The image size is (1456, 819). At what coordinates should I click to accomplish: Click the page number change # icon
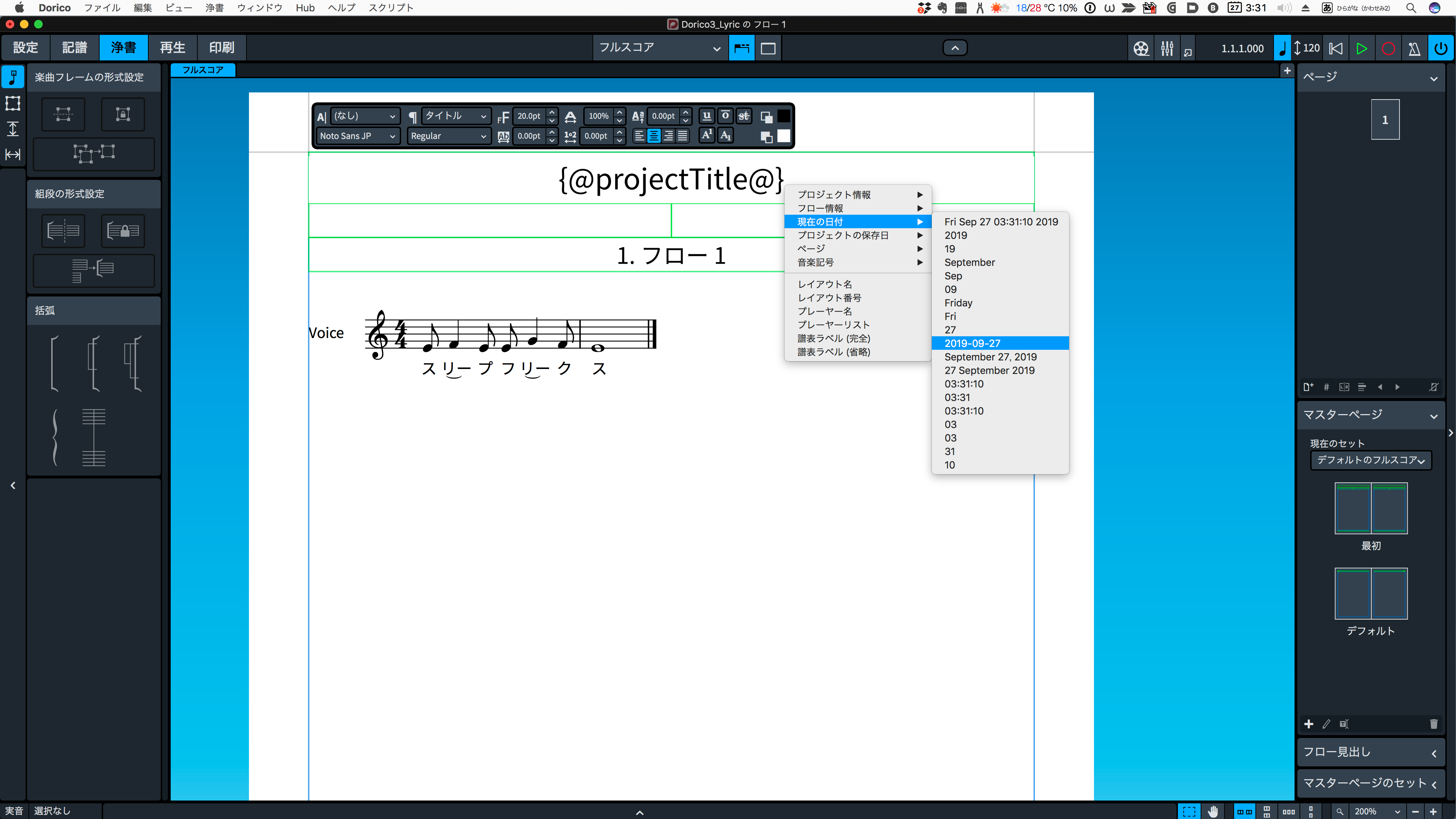(1326, 387)
